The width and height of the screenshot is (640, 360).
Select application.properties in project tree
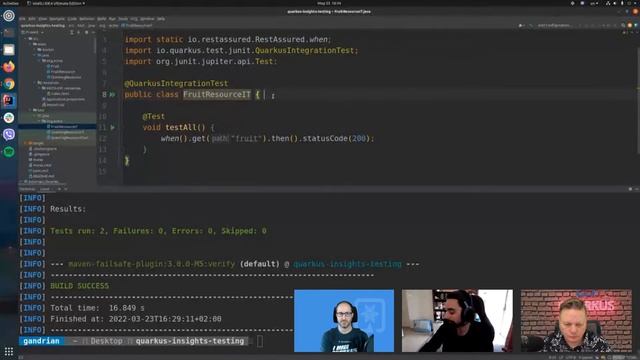(x=63, y=99)
